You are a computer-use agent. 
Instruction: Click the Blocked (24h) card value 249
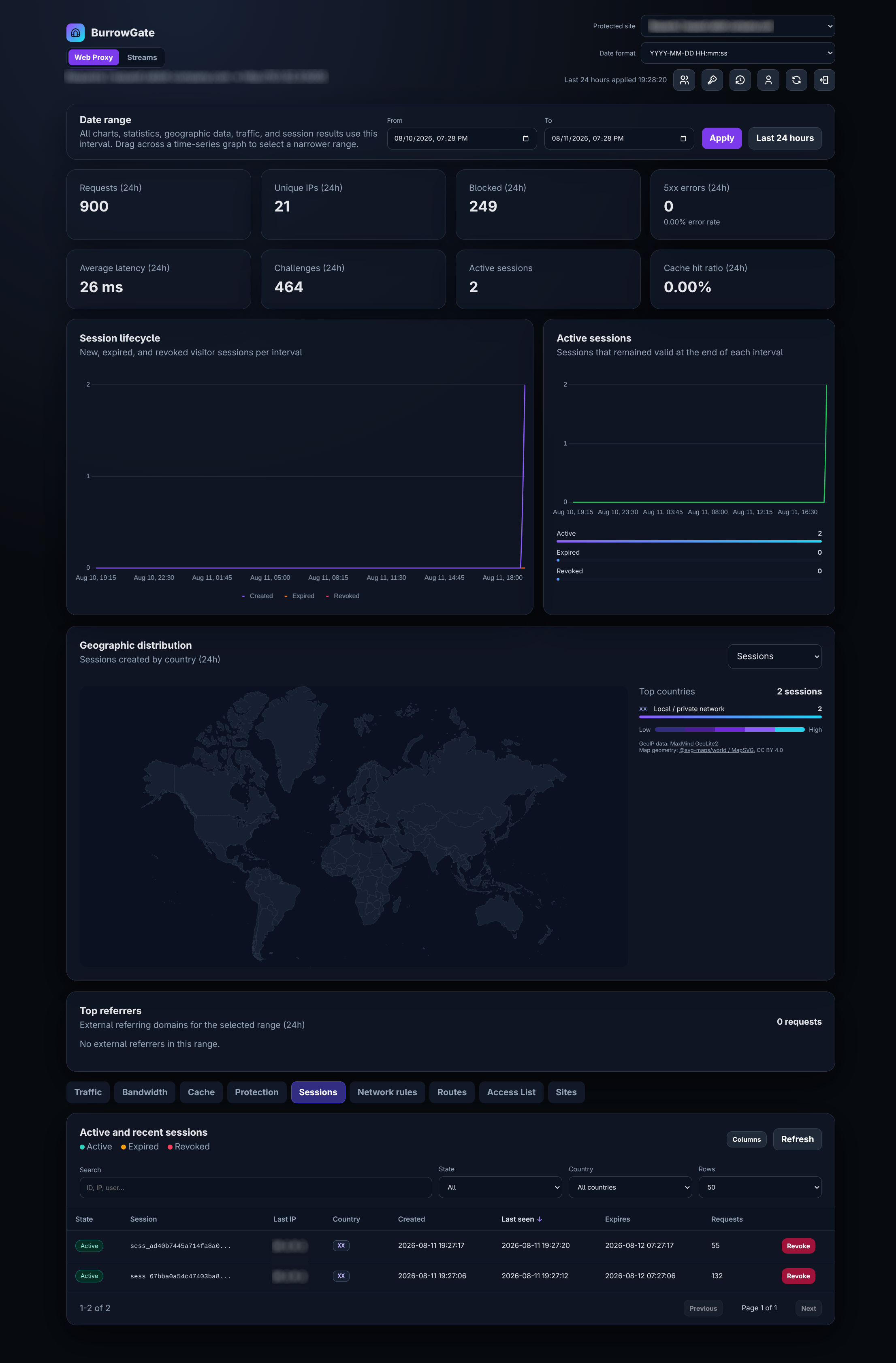click(483, 206)
